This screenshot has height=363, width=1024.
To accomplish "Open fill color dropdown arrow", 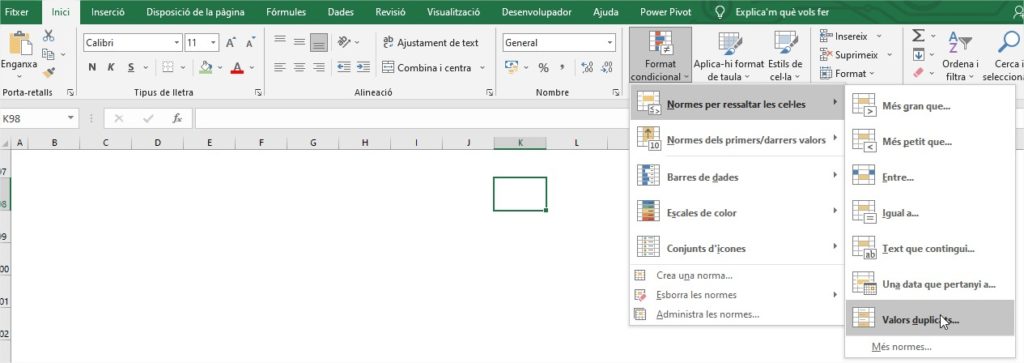I will (220, 67).
